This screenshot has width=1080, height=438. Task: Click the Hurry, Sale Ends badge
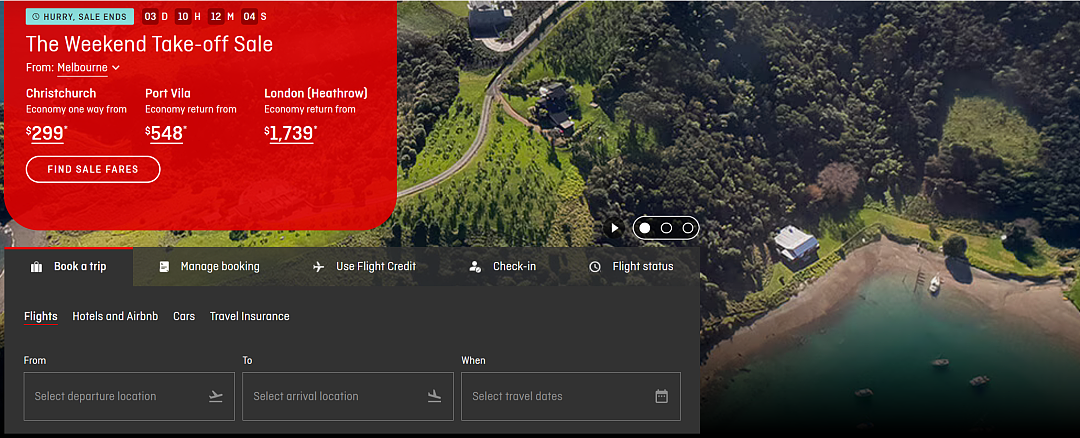[80, 17]
